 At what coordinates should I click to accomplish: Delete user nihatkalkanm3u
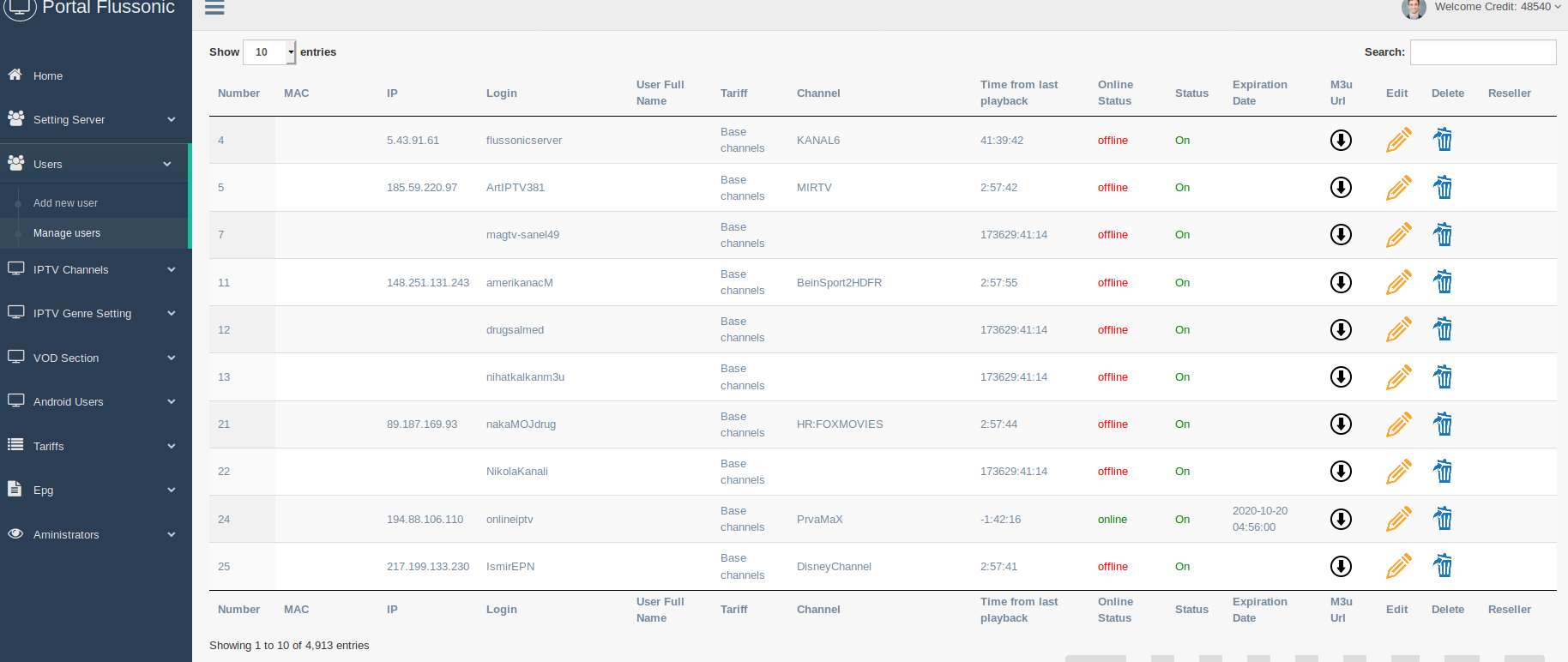(1443, 376)
